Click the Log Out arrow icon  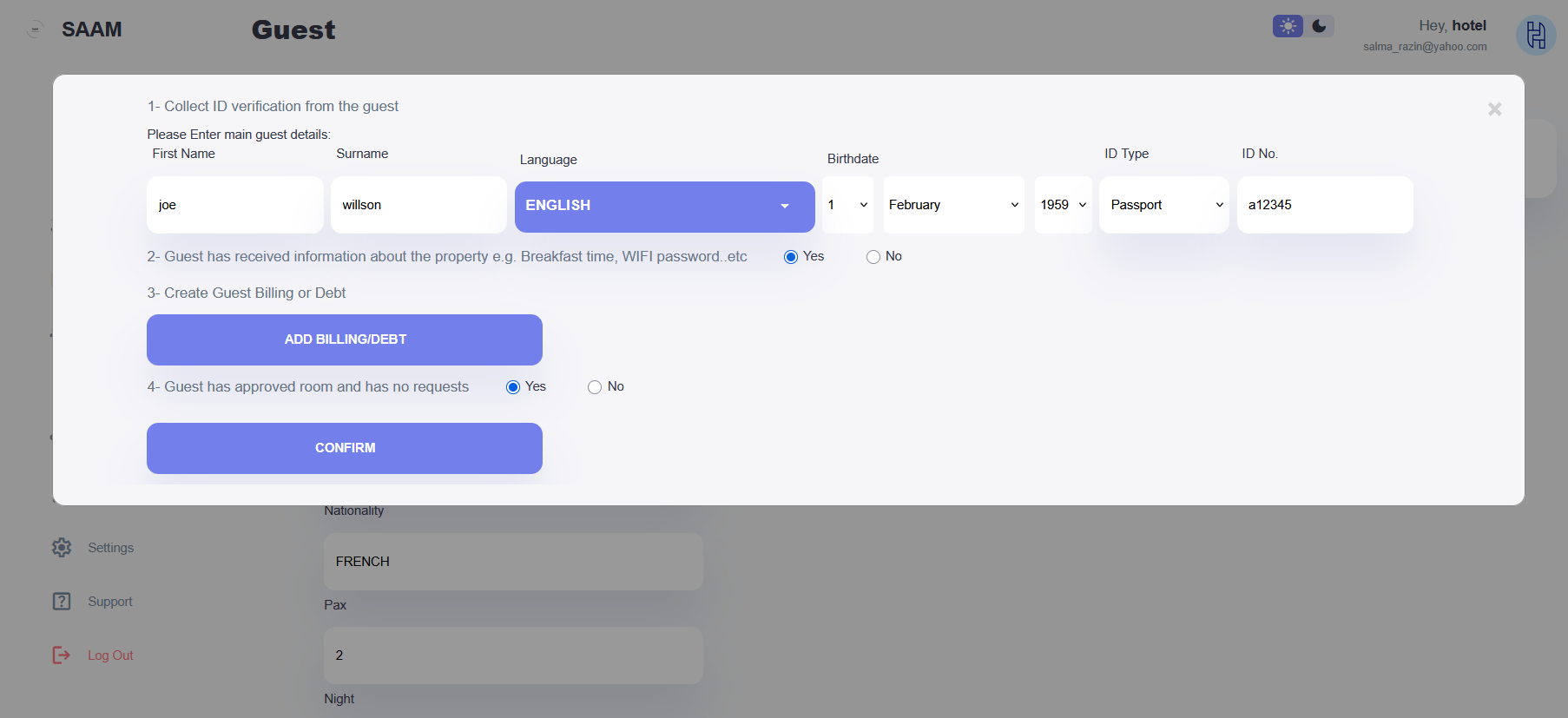click(62, 655)
